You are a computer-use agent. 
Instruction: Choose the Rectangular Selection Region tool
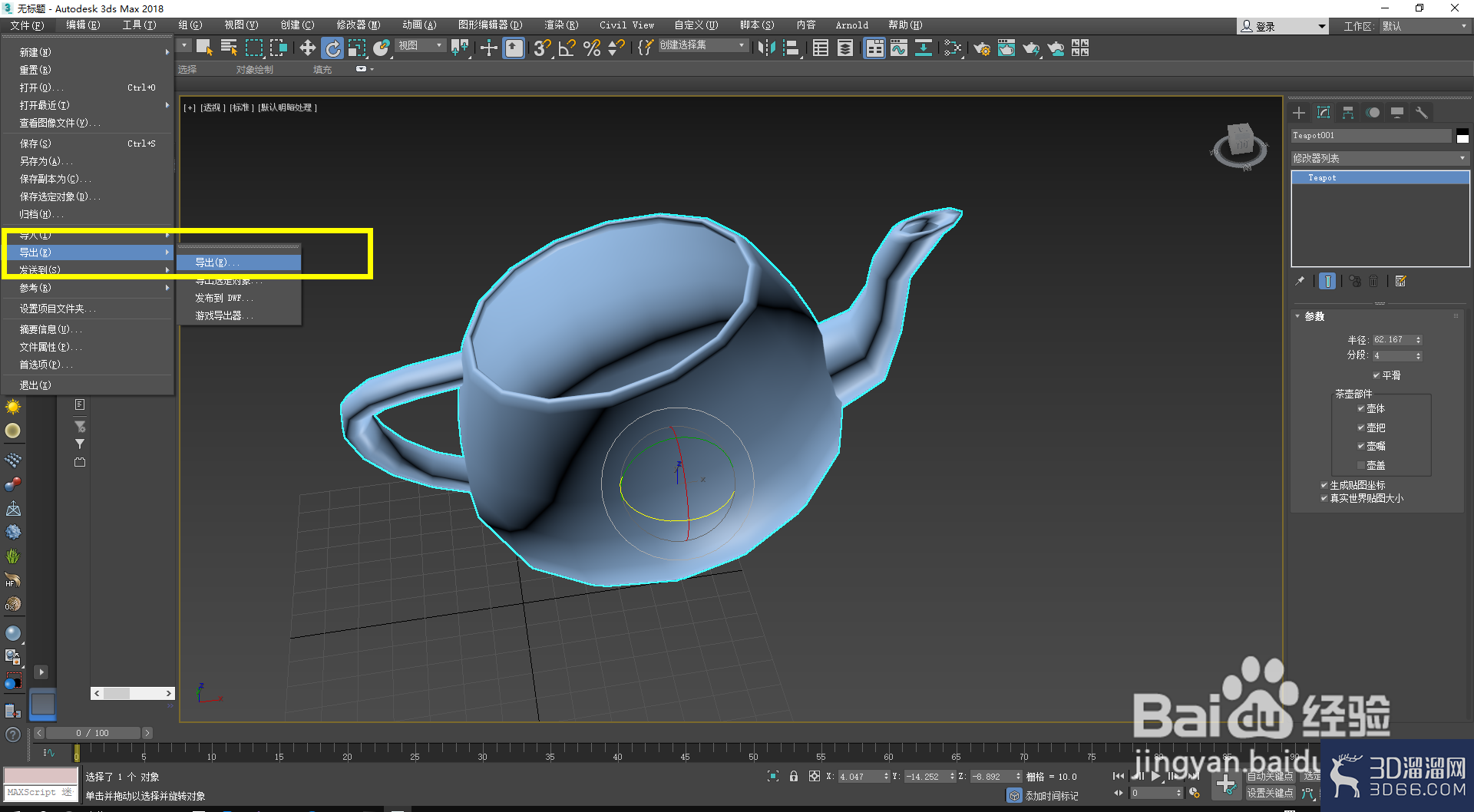253,48
